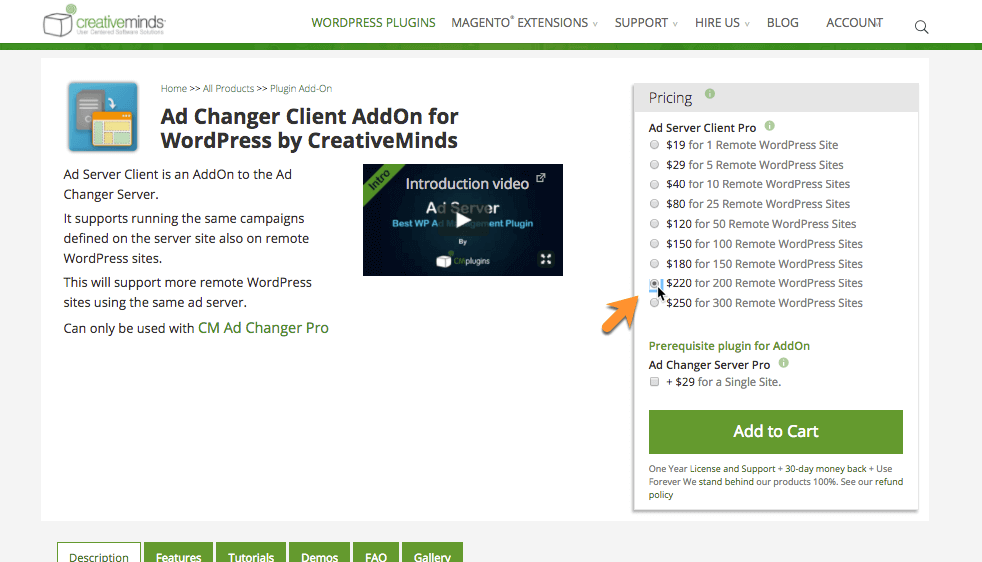Go to the Blog page
The height and width of the screenshot is (562, 982).
coord(783,23)
